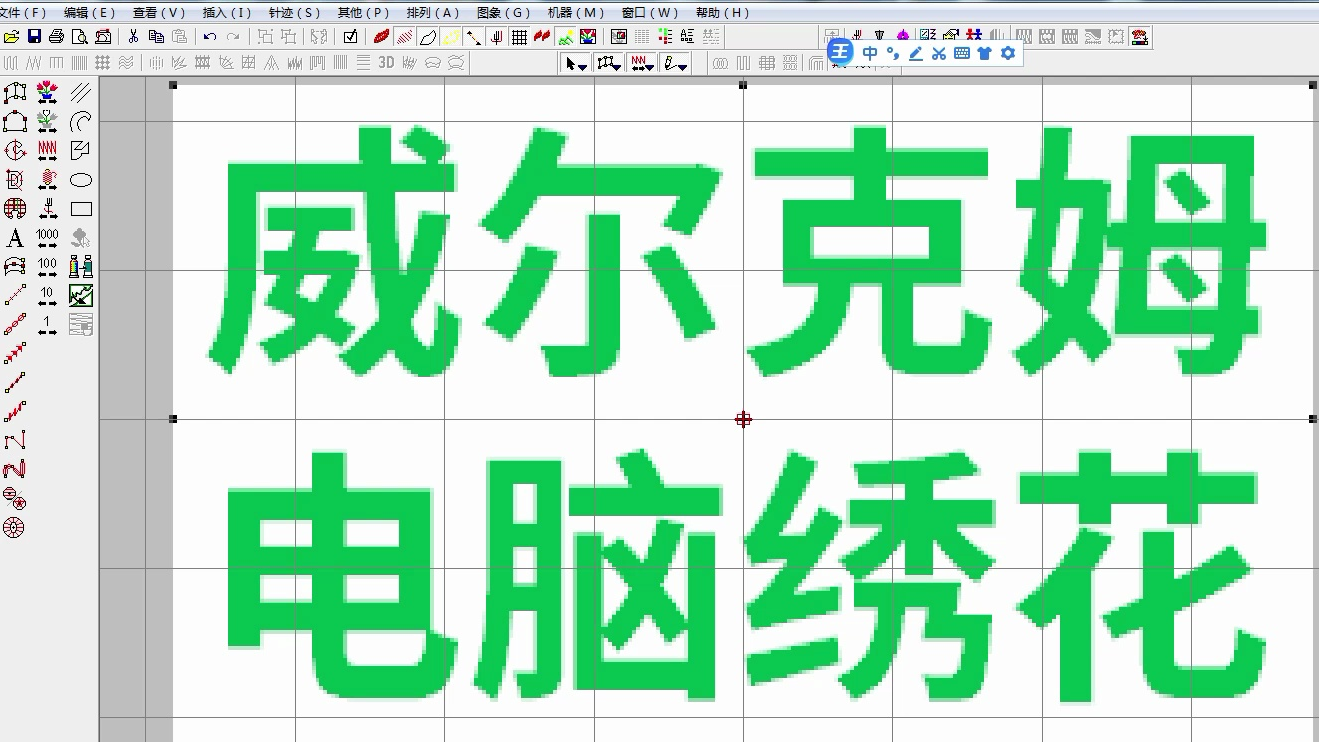1319x742 pixels.
Task: Switch IME language using the 中 toggle
Action: pos(870,52)
